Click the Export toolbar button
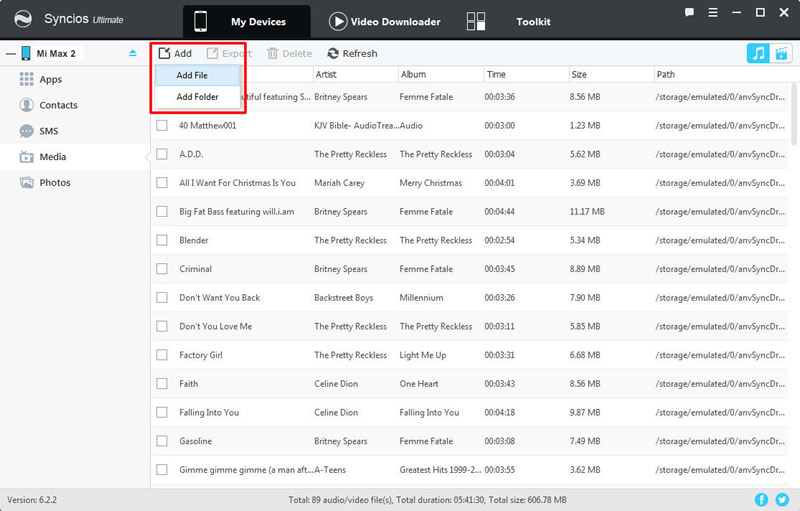This screenshot has height=511, width=800. [x=229, y=54]
